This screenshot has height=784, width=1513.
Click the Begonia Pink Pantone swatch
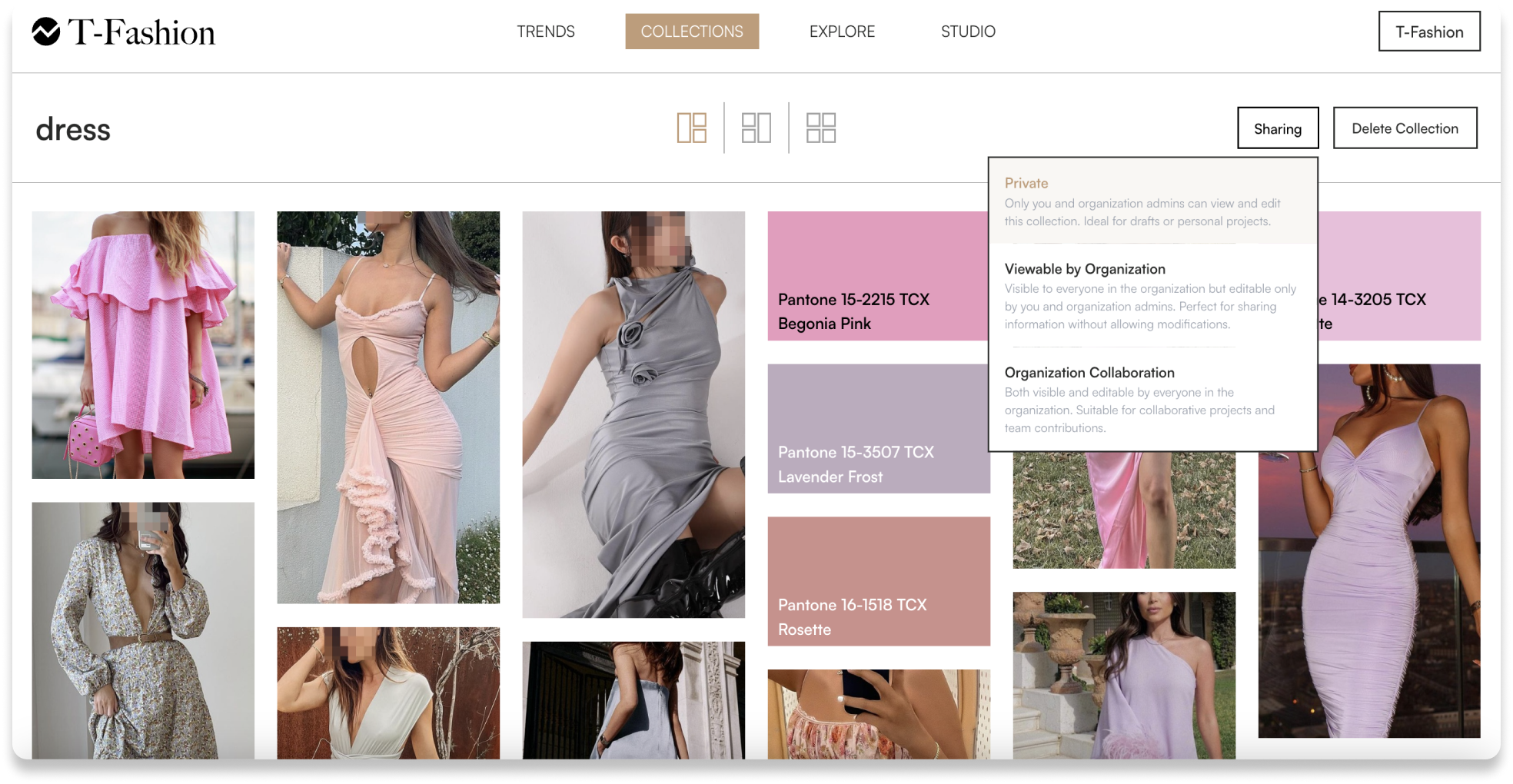876,276
